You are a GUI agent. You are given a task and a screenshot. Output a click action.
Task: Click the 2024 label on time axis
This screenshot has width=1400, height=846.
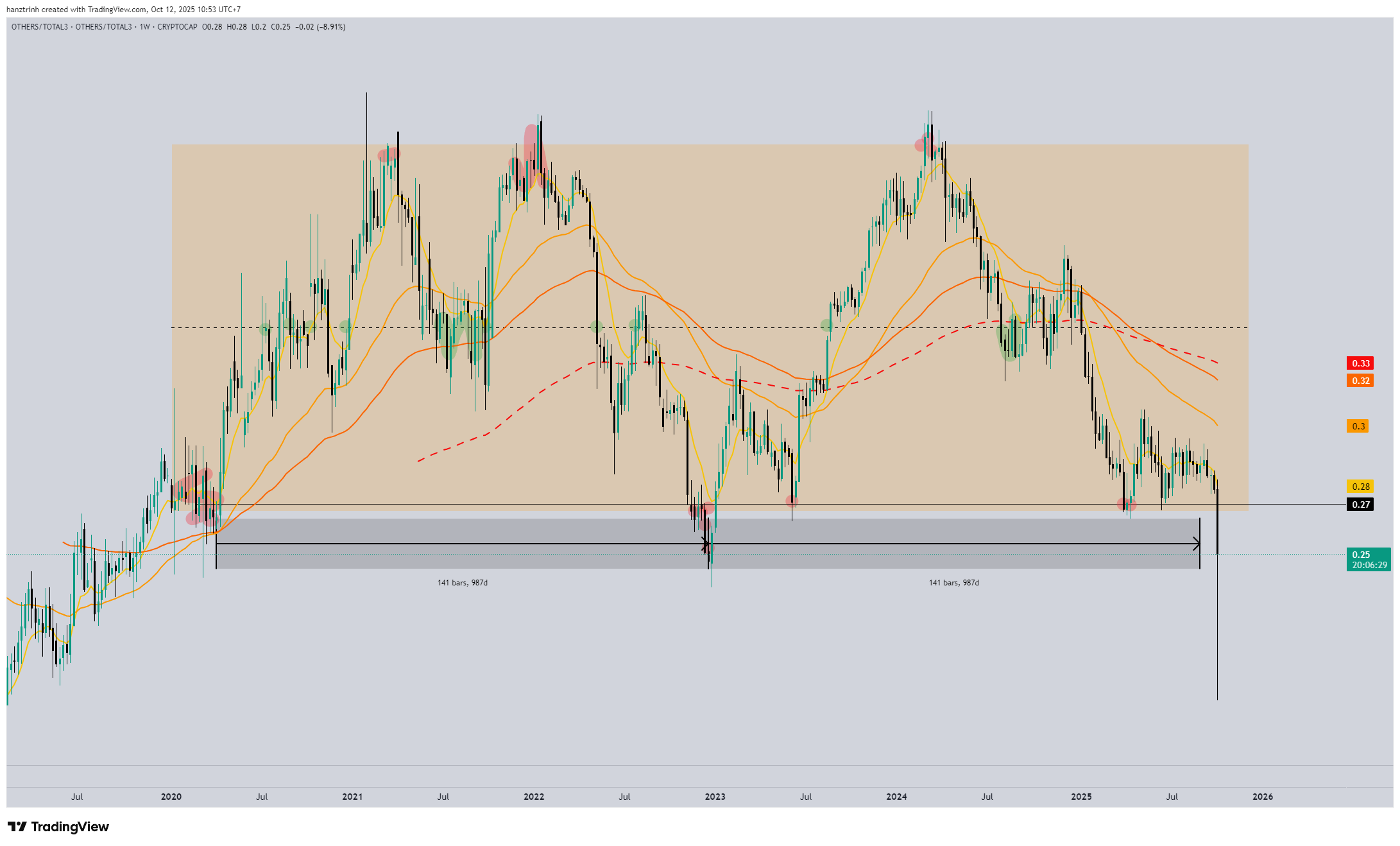tap(896, 797)
